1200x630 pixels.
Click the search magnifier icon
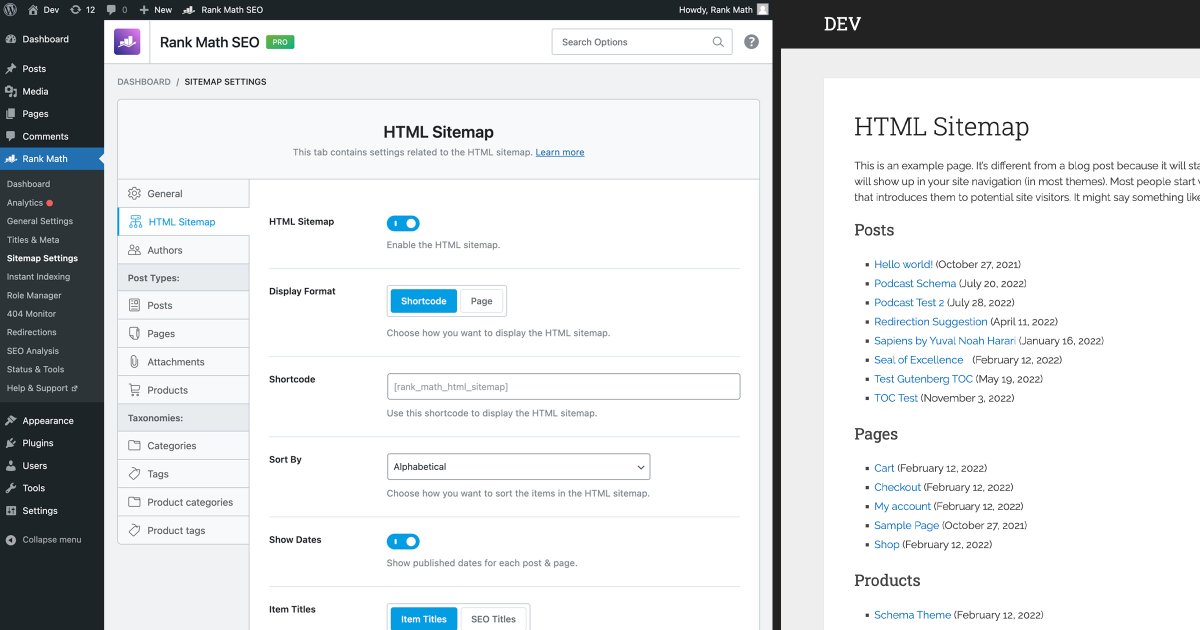718,42
